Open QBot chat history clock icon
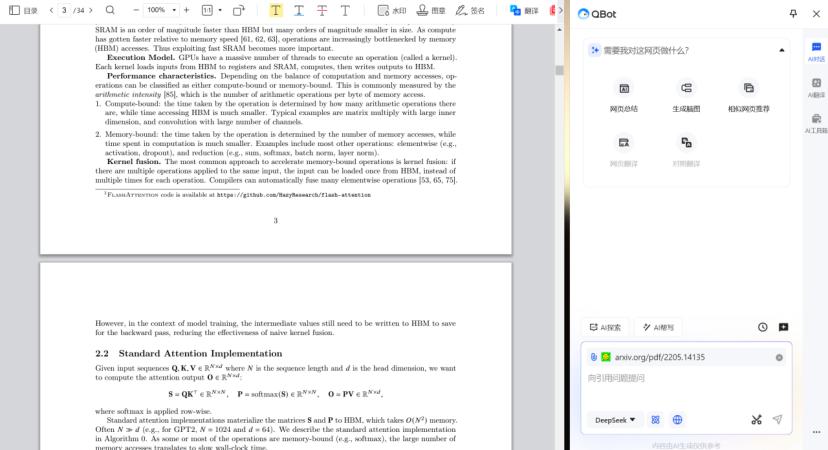The height and width of the screenshot is (450, 828). coord(763,327)
